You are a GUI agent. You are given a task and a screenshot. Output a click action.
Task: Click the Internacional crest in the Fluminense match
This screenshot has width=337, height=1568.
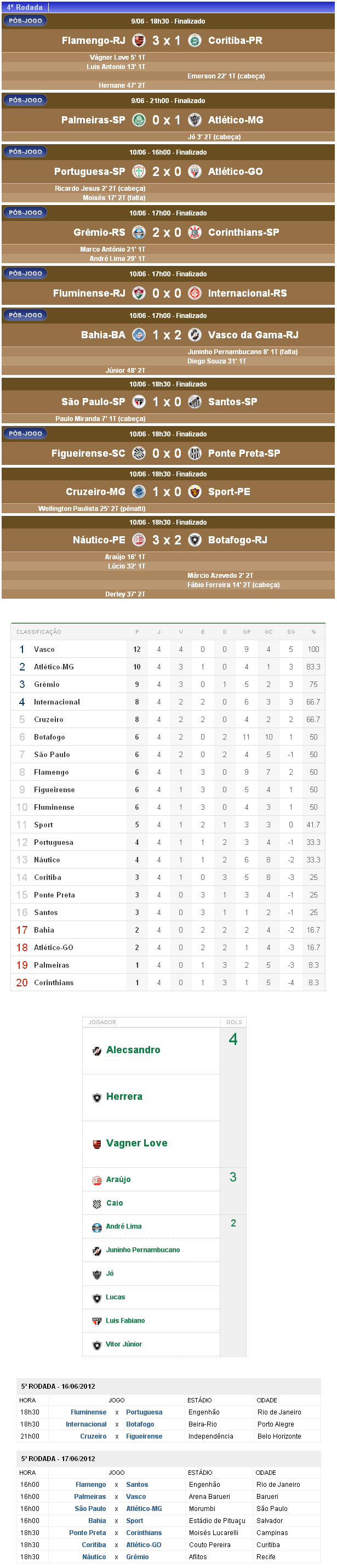[x=195, y=293]
